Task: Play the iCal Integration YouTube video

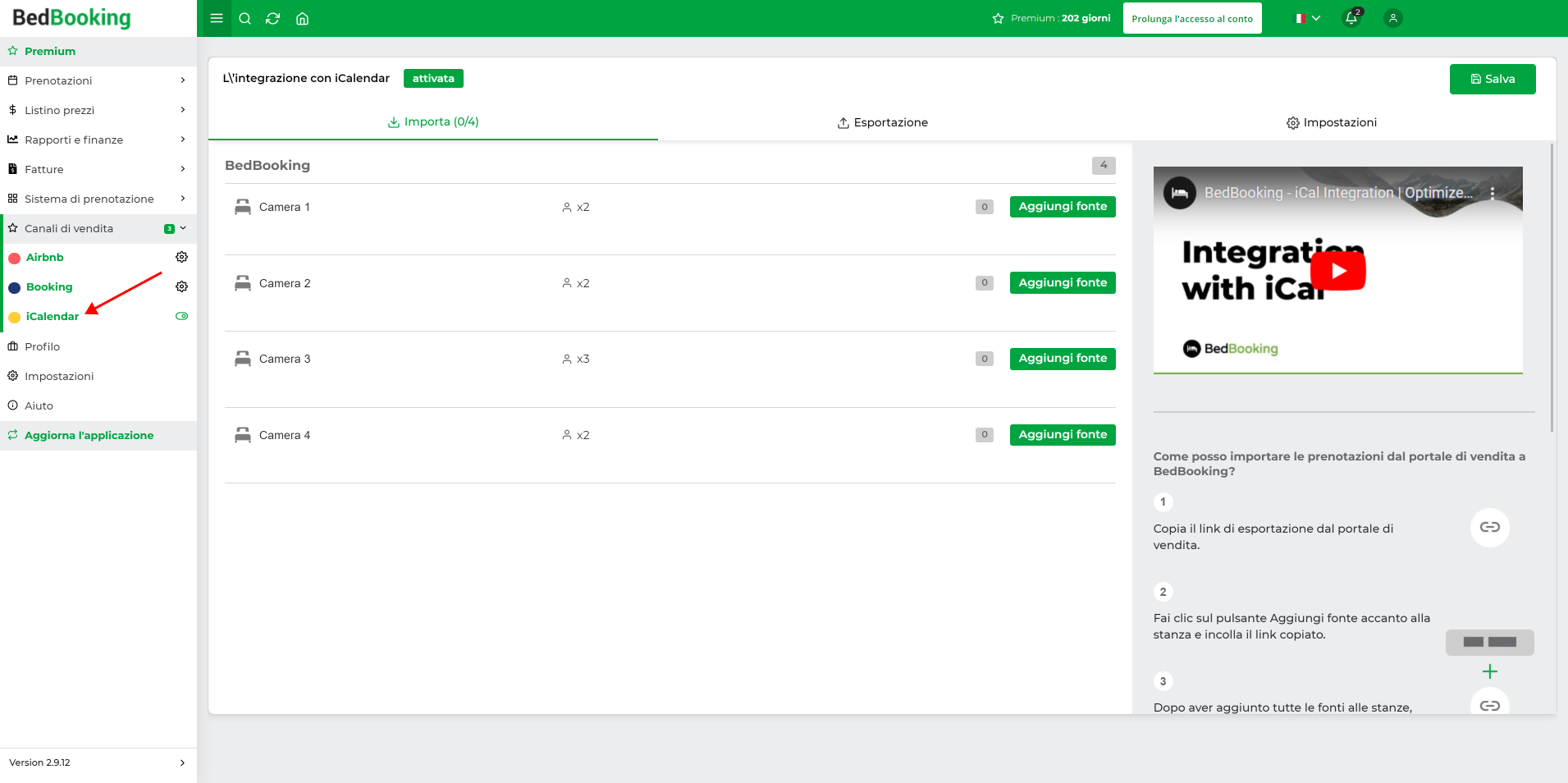Action: [x=1337, y=271]
